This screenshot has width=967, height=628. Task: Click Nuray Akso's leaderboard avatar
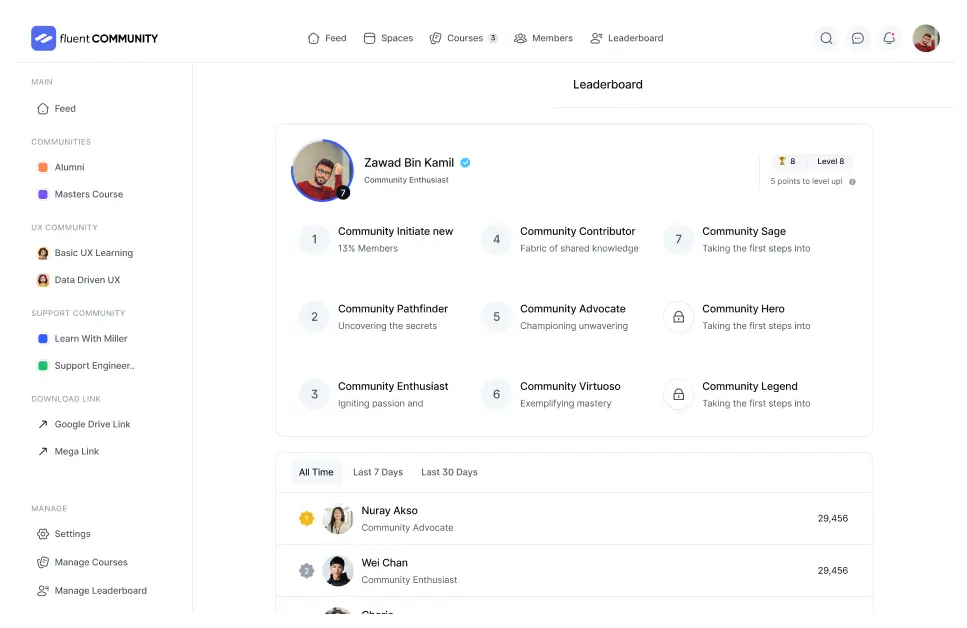(x=339, y=519)
